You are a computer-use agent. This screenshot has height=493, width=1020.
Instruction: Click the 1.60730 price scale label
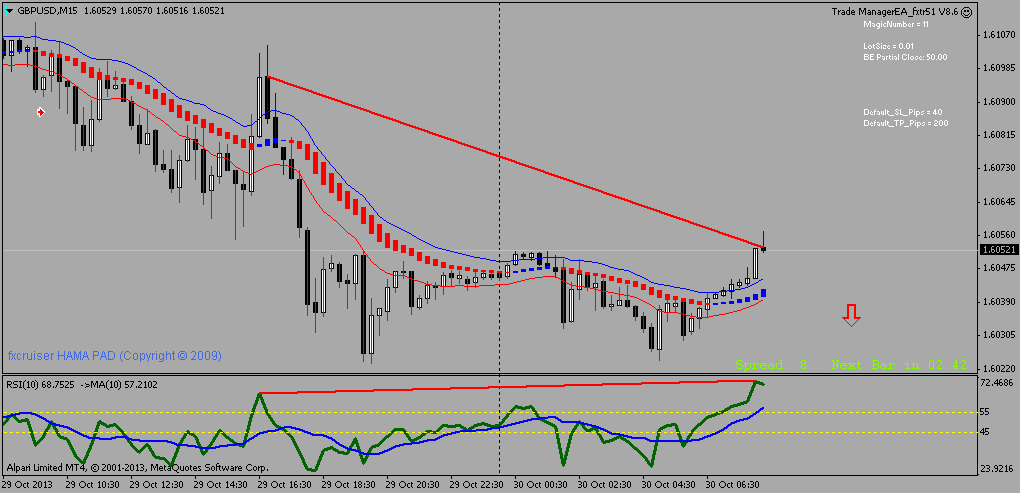point(997,168)
